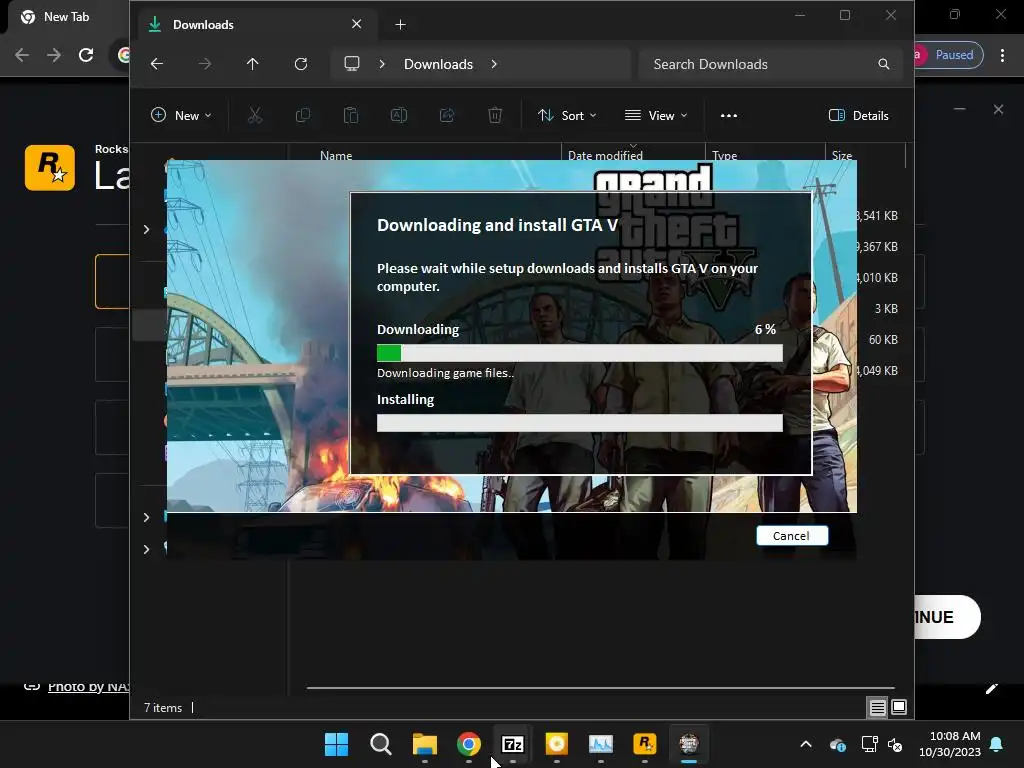The image size is (1024, 768).
Task: Open the Photo by link in Chrome page
Action: (88, 686)
